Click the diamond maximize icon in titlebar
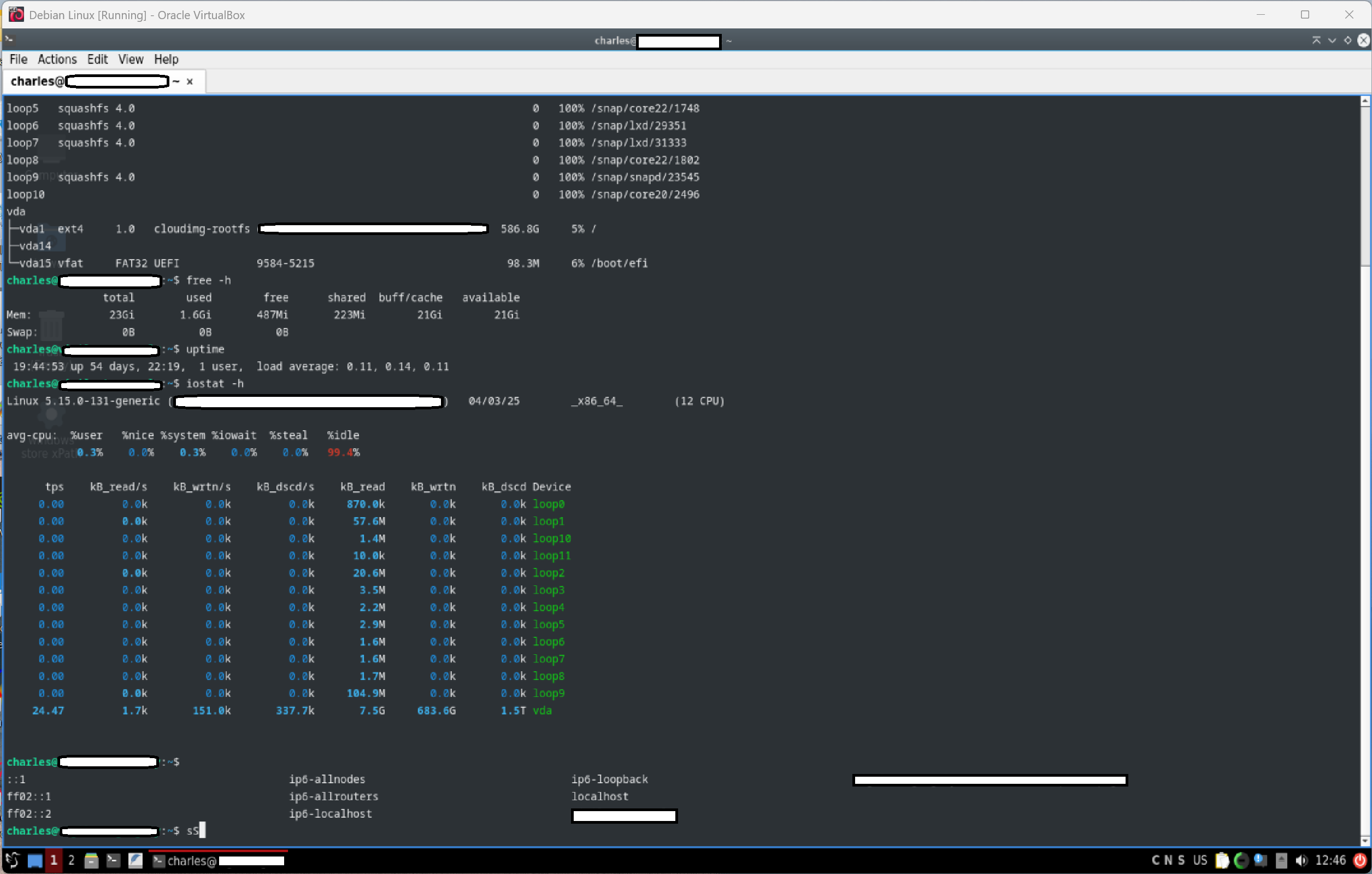The width and height of the screenshot is (1372, 874). [x=1347, y=40]
